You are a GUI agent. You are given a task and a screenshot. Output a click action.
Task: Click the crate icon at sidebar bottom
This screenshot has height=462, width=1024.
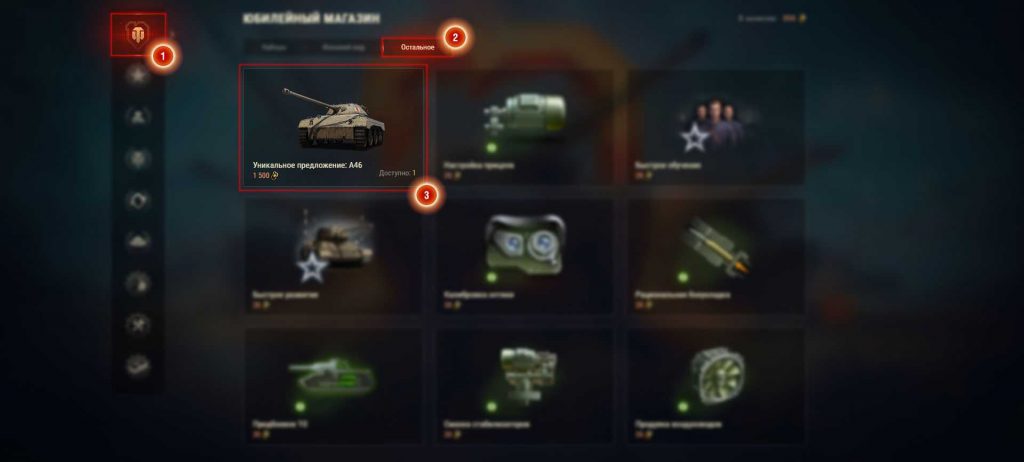(138, 366)
